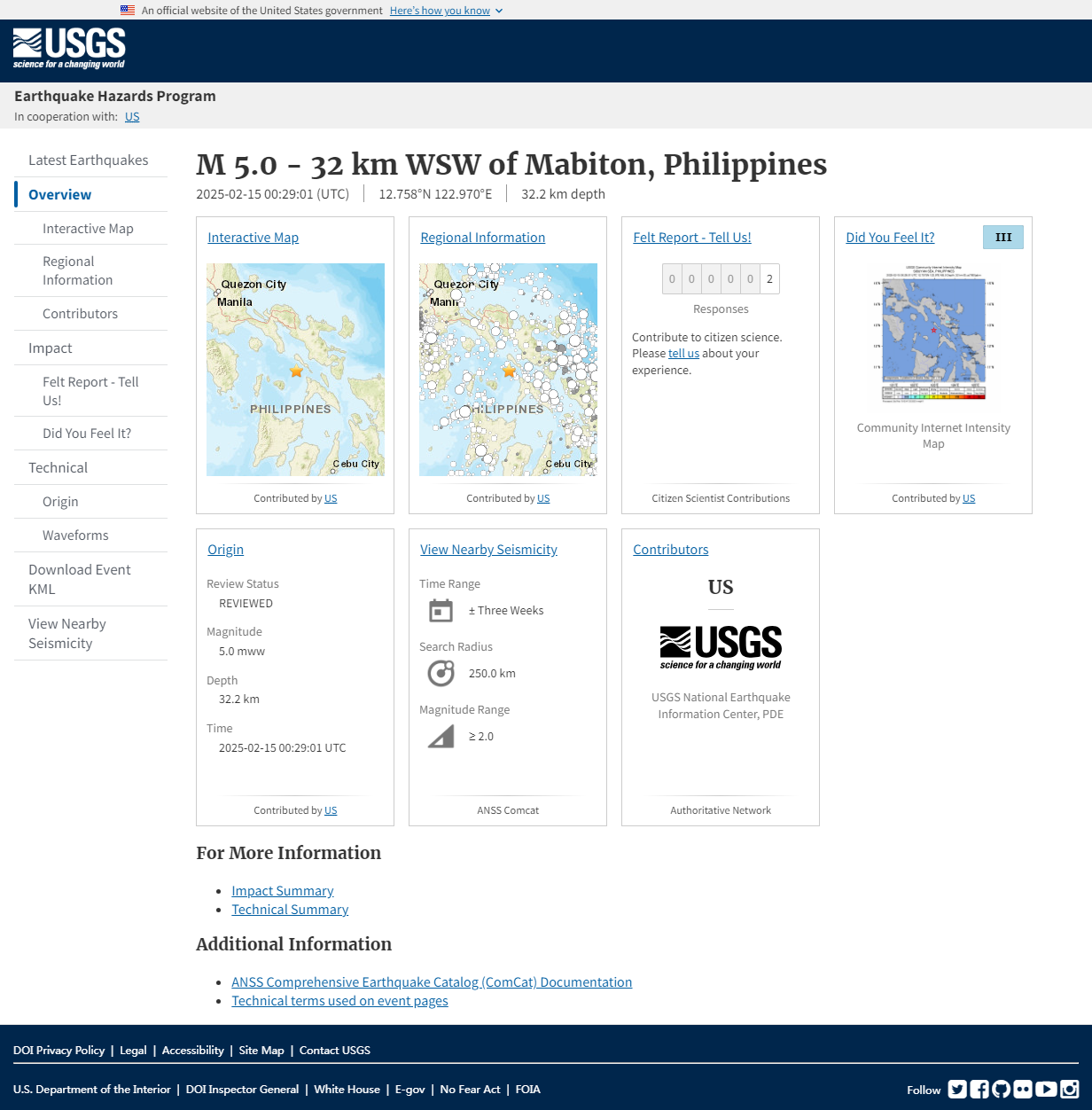Click US contributor link under Origin card
Image resolution: width=1092 pixels, height=1110 pixels.
tap(331, 810)
